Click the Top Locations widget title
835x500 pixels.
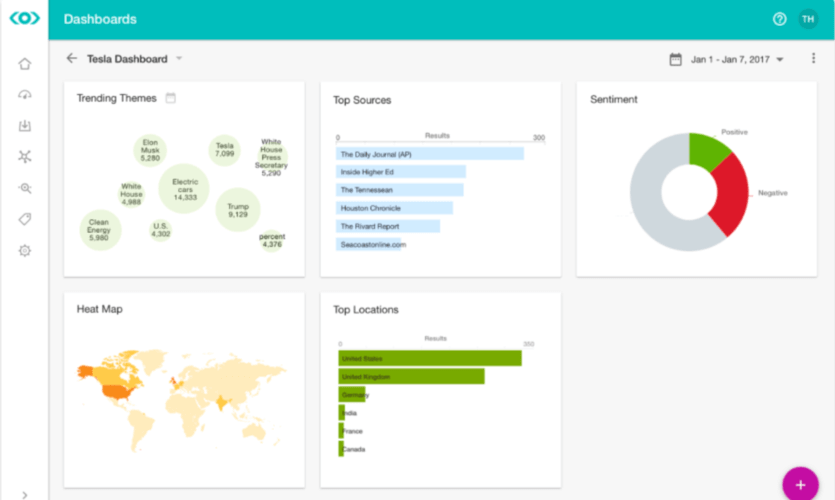[x=366, y=309]
